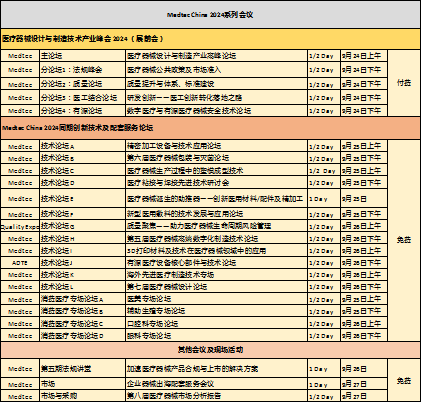The height and width of the screenshot is (404, 423).
Task: Click the '分论坛1：法规峰会' cell
Action: coord(82,70)
